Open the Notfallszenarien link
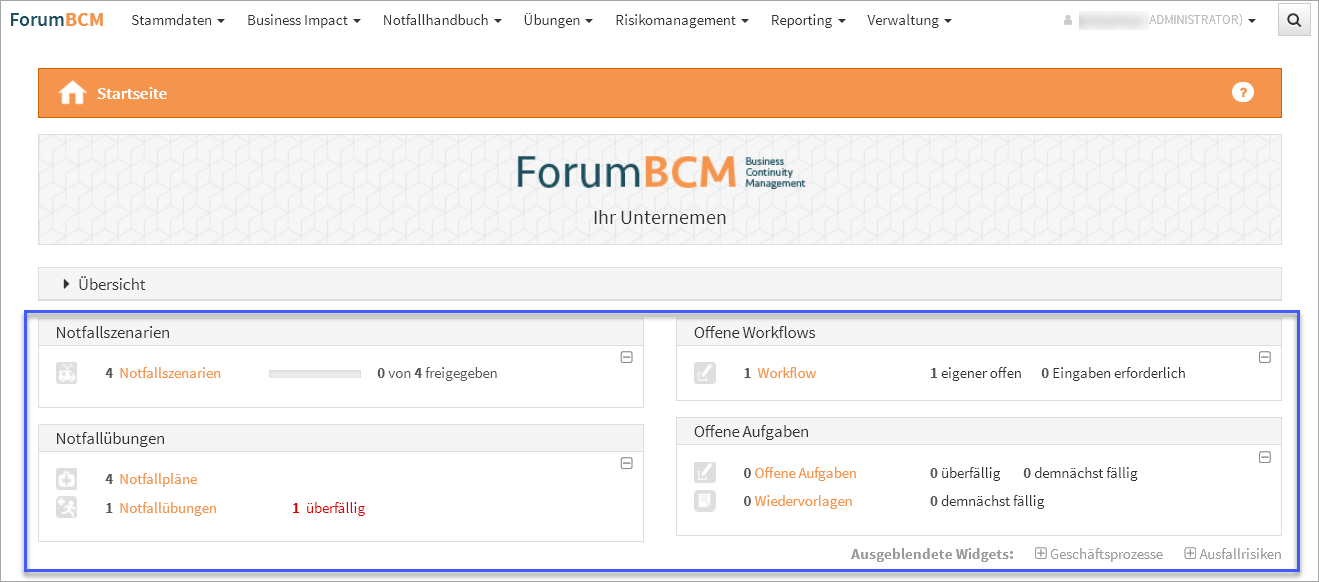Viewport: 1319px width, 582px height. (x=170, y=373)
